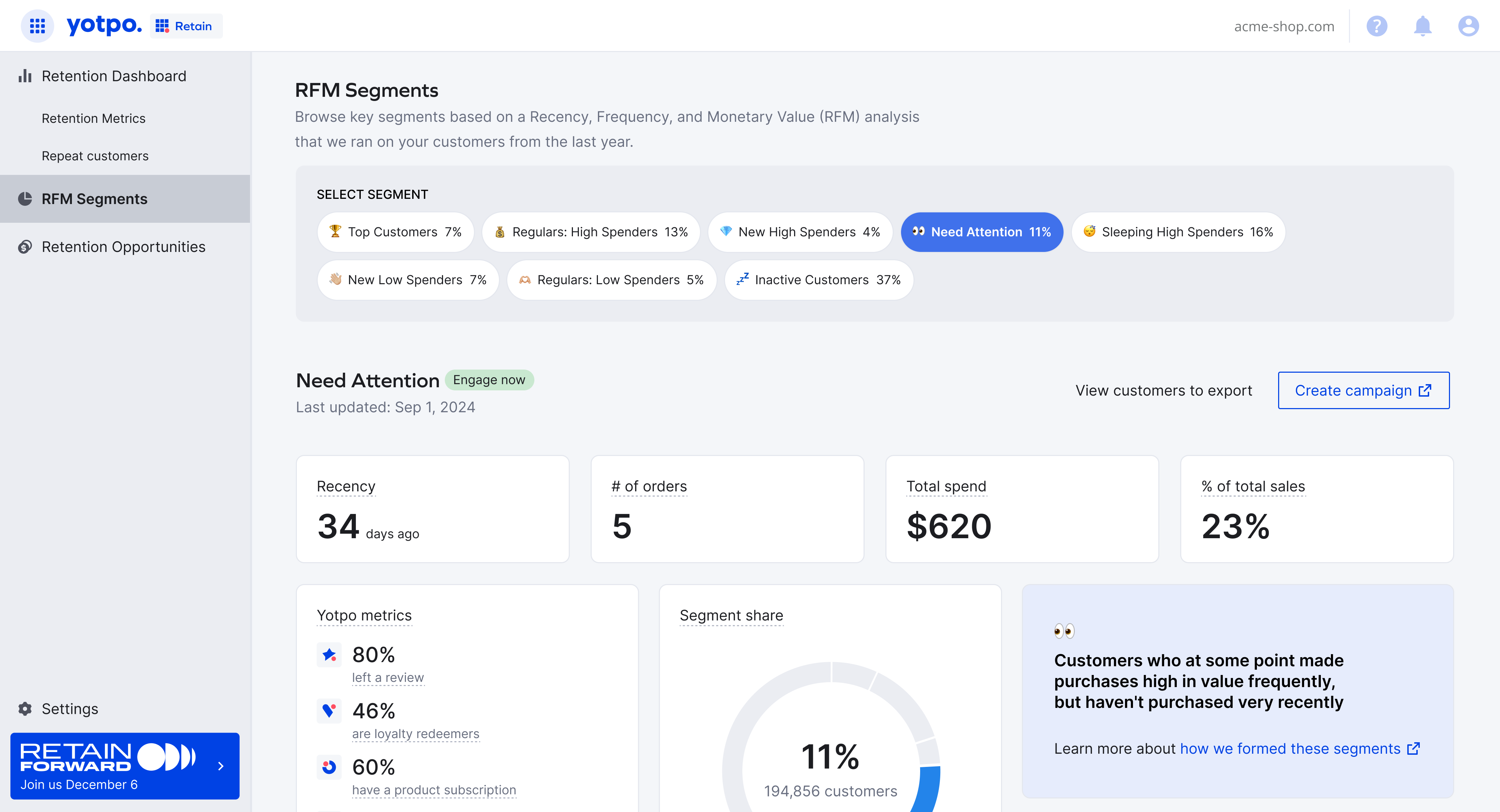
Task: Open Repeat customers page
Action: (95, 156)
